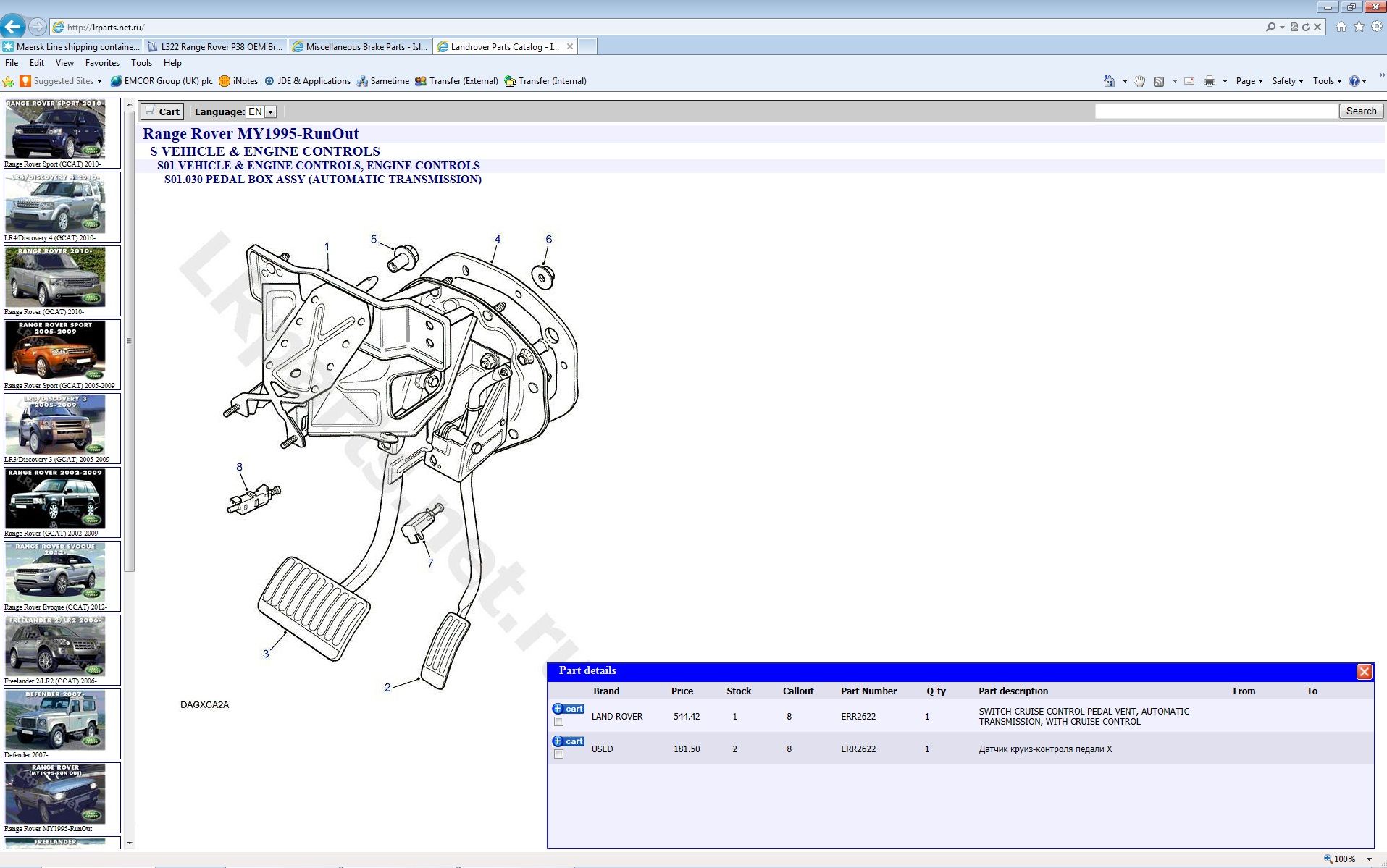This screenshot has height=868, width=1387.
Task: Open iNotes bookmark
Action: tap(238, 81)
